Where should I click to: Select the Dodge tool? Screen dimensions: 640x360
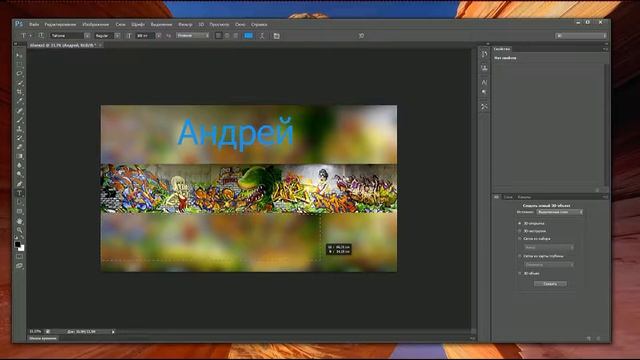tap(19, 174)
